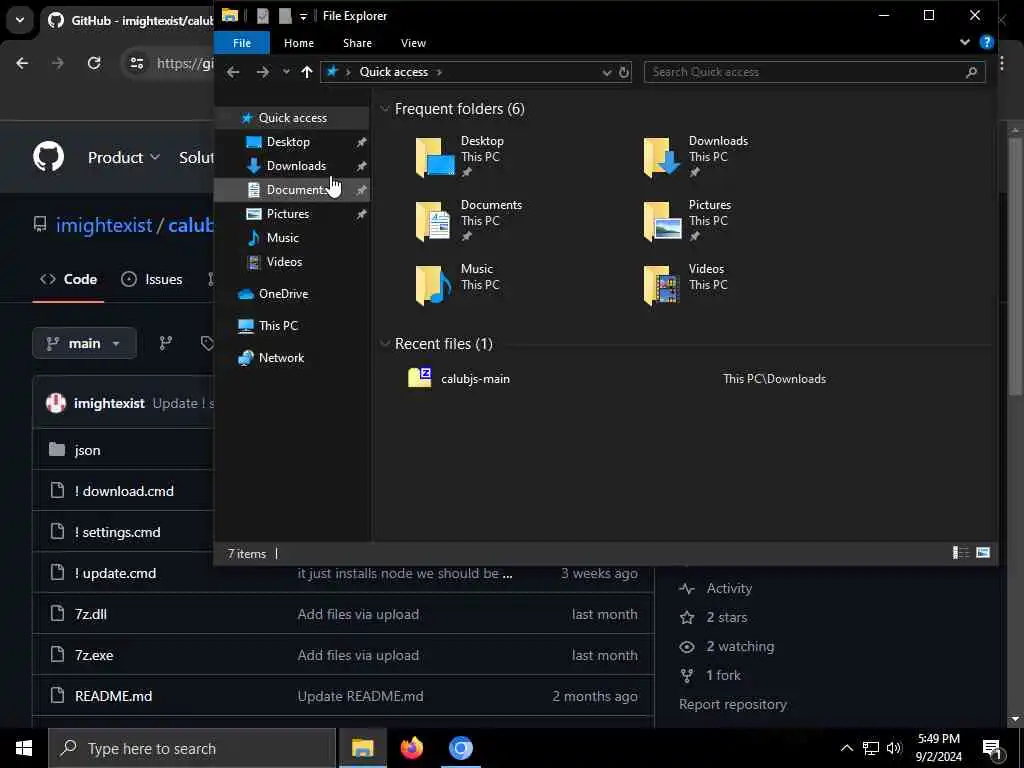This screenshot has width=1024, height=768.
Task: Reload the GitHub page in browser
Action: 94,63
